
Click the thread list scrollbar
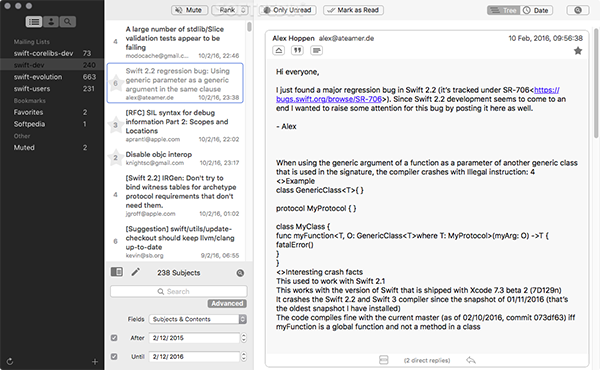(249, 27)
